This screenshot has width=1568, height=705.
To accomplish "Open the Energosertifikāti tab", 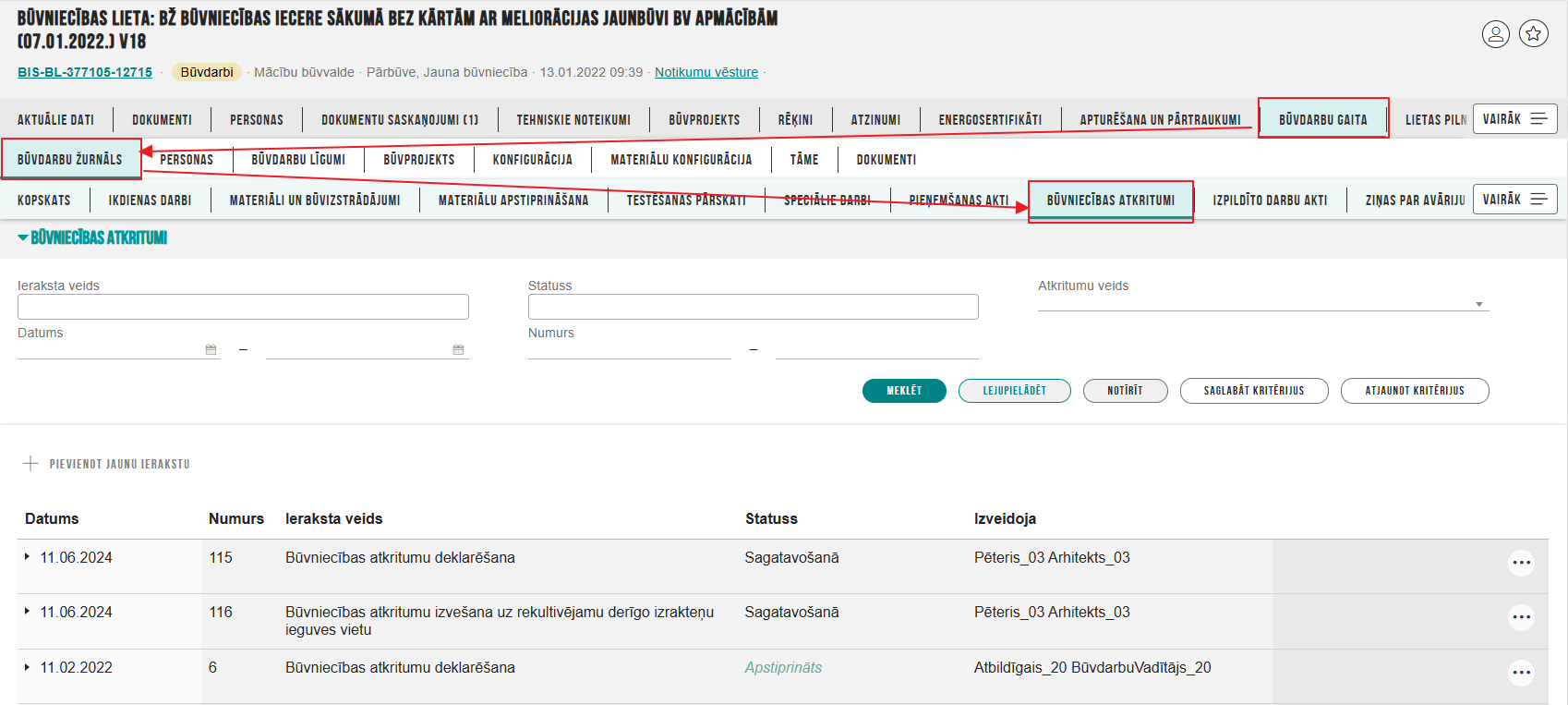I will point(990,120).
